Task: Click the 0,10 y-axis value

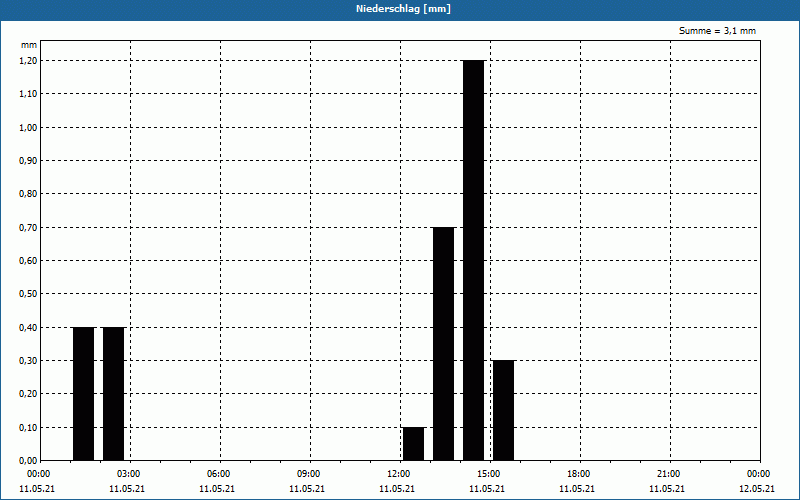Action: point(28,428)
